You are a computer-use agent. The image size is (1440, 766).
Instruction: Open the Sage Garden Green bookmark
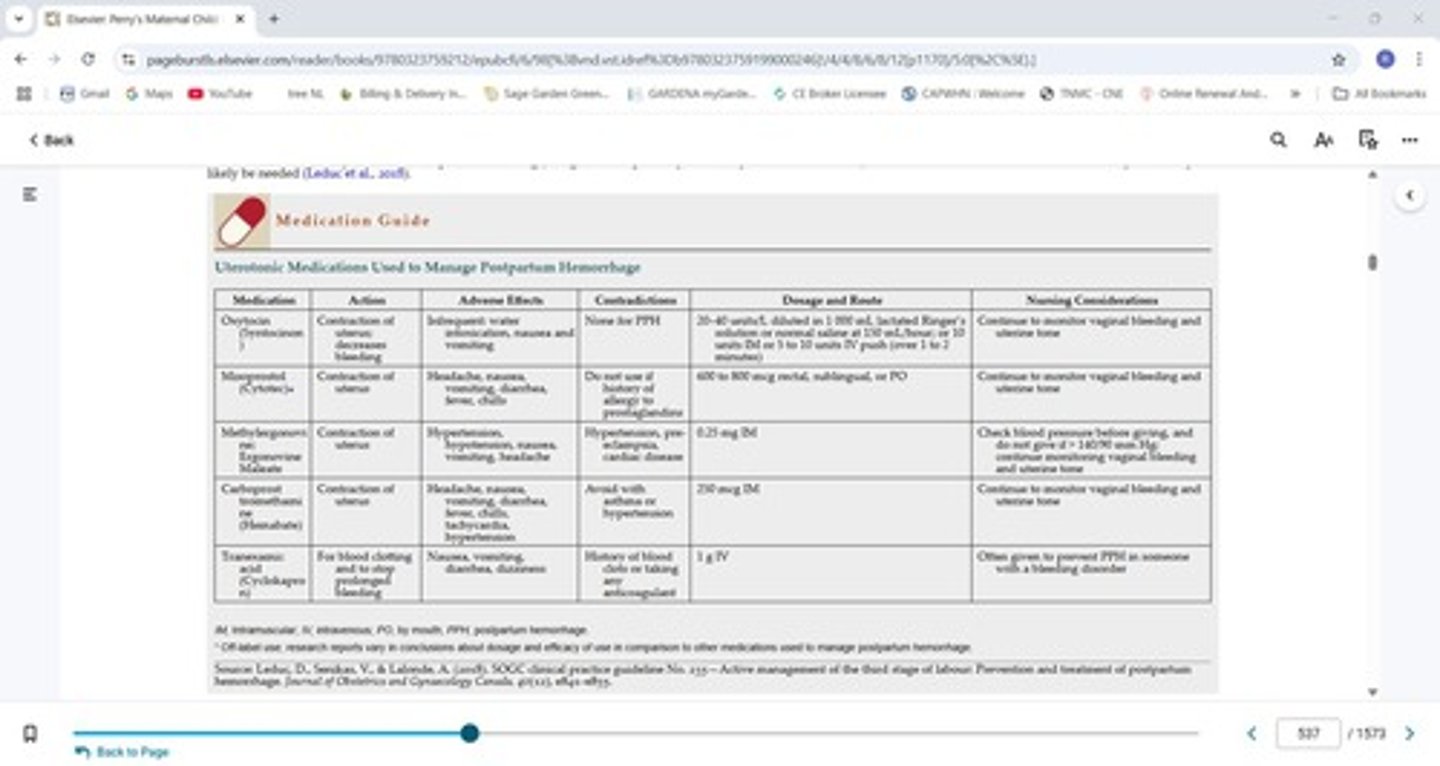pyautogui.click(x=547, y=93)
